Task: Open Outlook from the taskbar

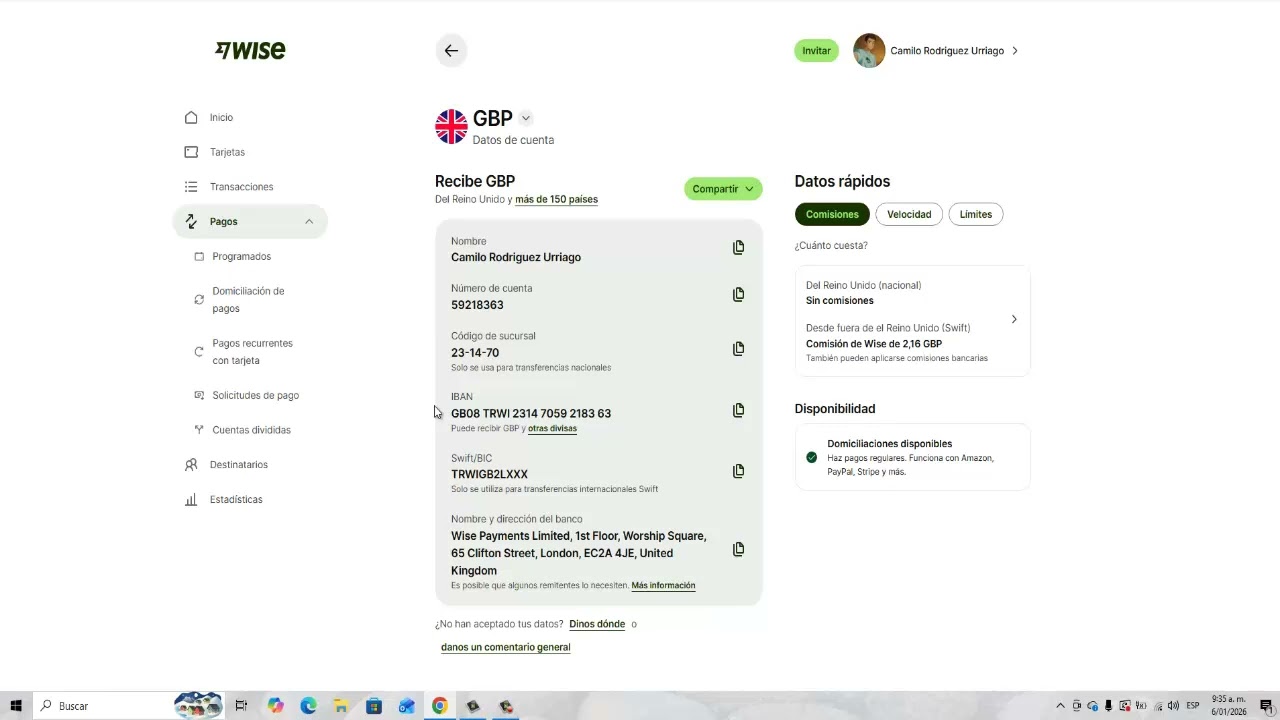Action: (x=407, y=706)
